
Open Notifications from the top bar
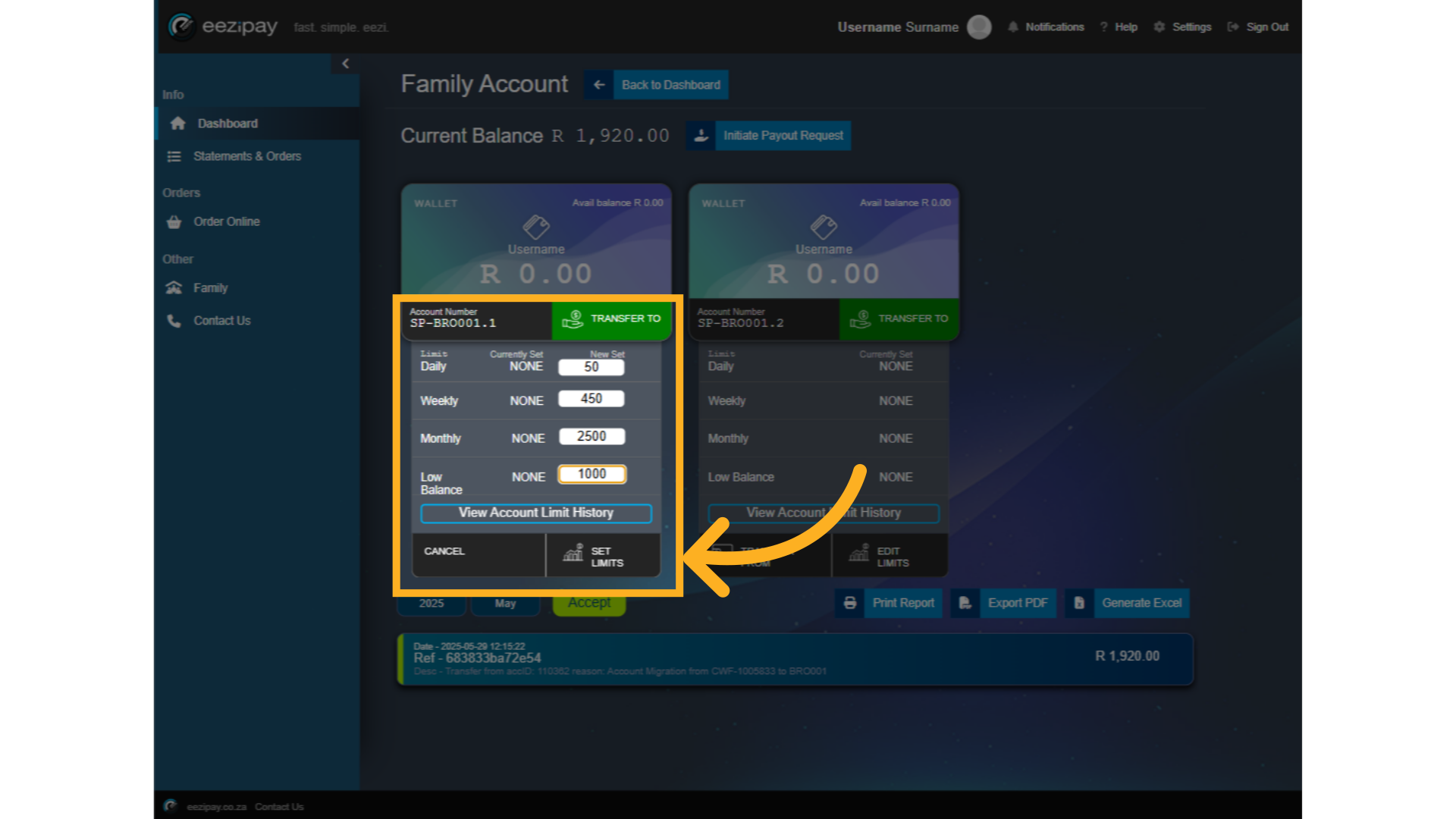1012,27
